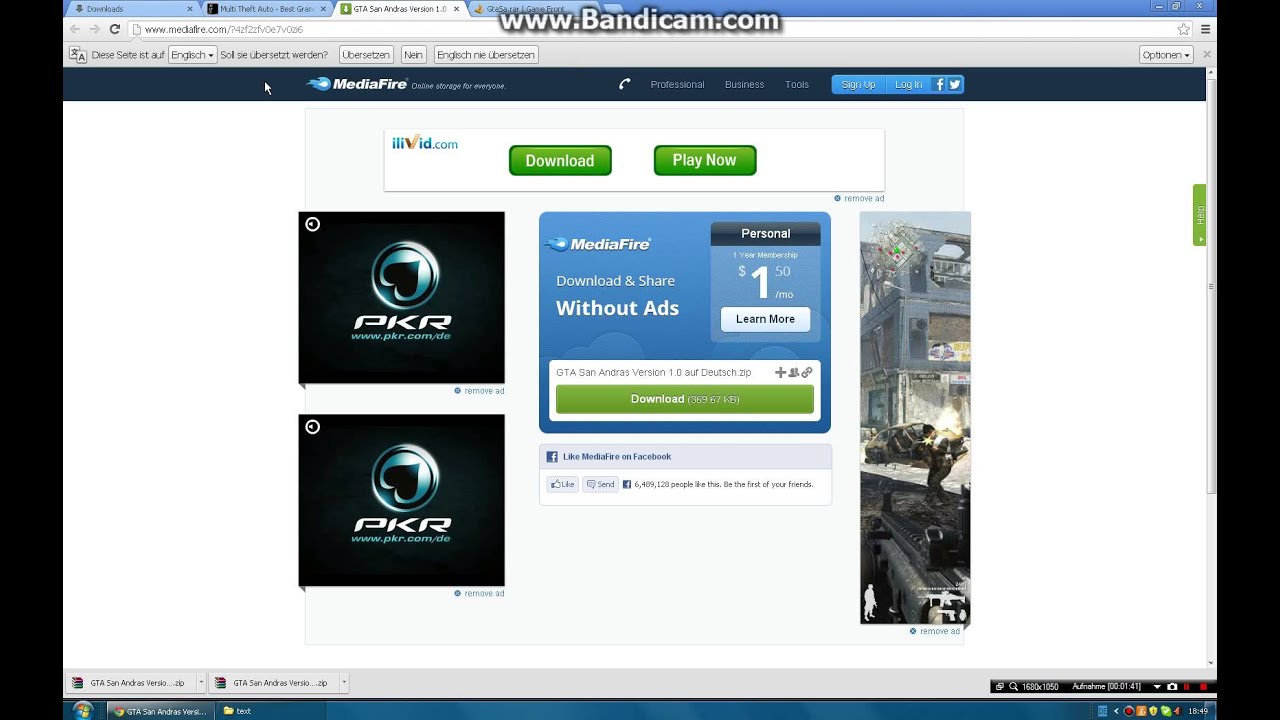1280x720 pixels.
Task: Click the Twitter icon in header
Action: click(x=955, y=84)
